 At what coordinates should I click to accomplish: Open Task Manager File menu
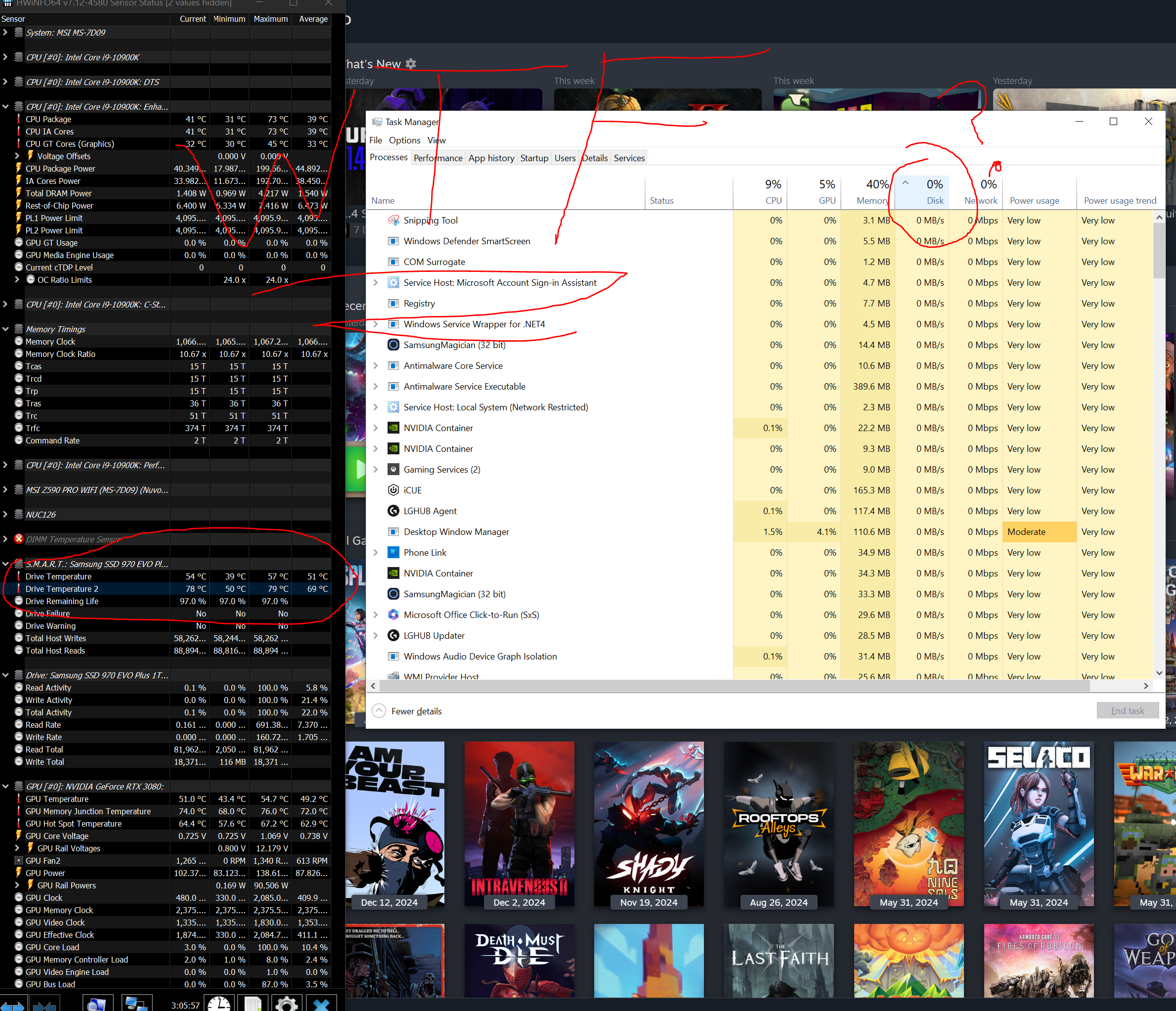click(x=376, y=140)
